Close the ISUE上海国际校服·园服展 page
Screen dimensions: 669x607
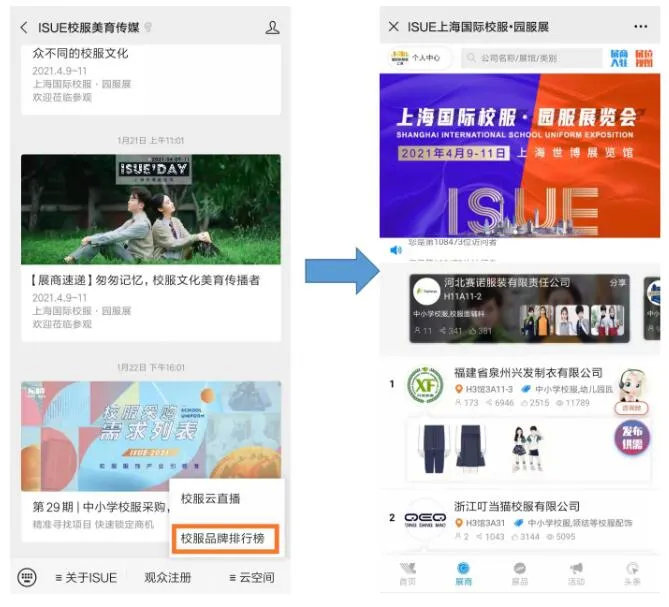[393, 27]
